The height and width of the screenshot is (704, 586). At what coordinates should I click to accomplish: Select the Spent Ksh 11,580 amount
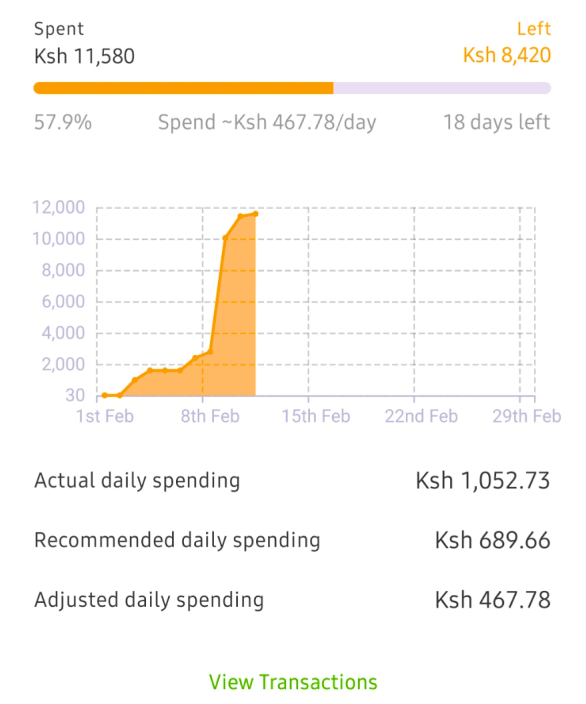click(x=84, y=56)
